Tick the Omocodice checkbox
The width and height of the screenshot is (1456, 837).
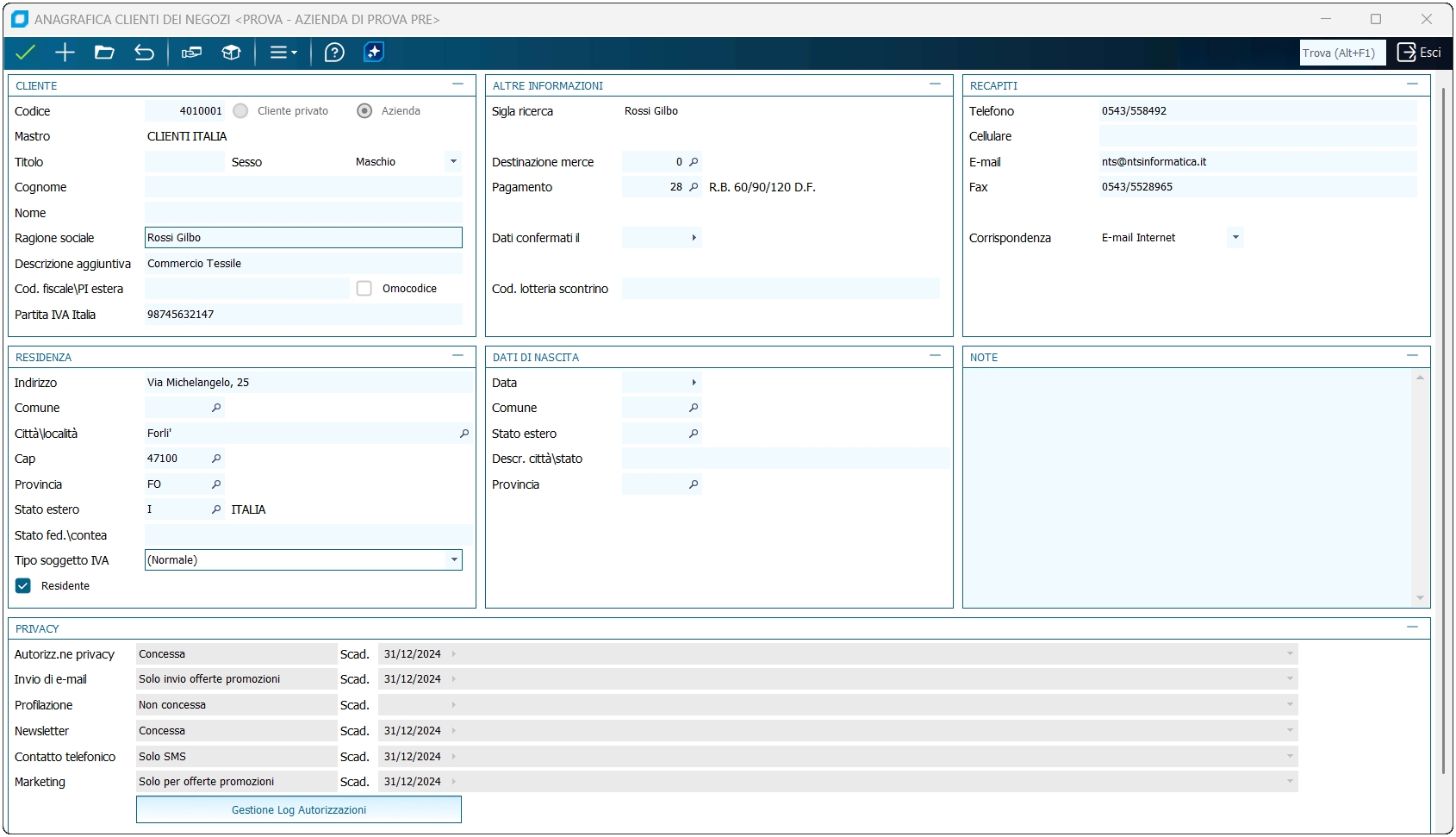[364, 289]
